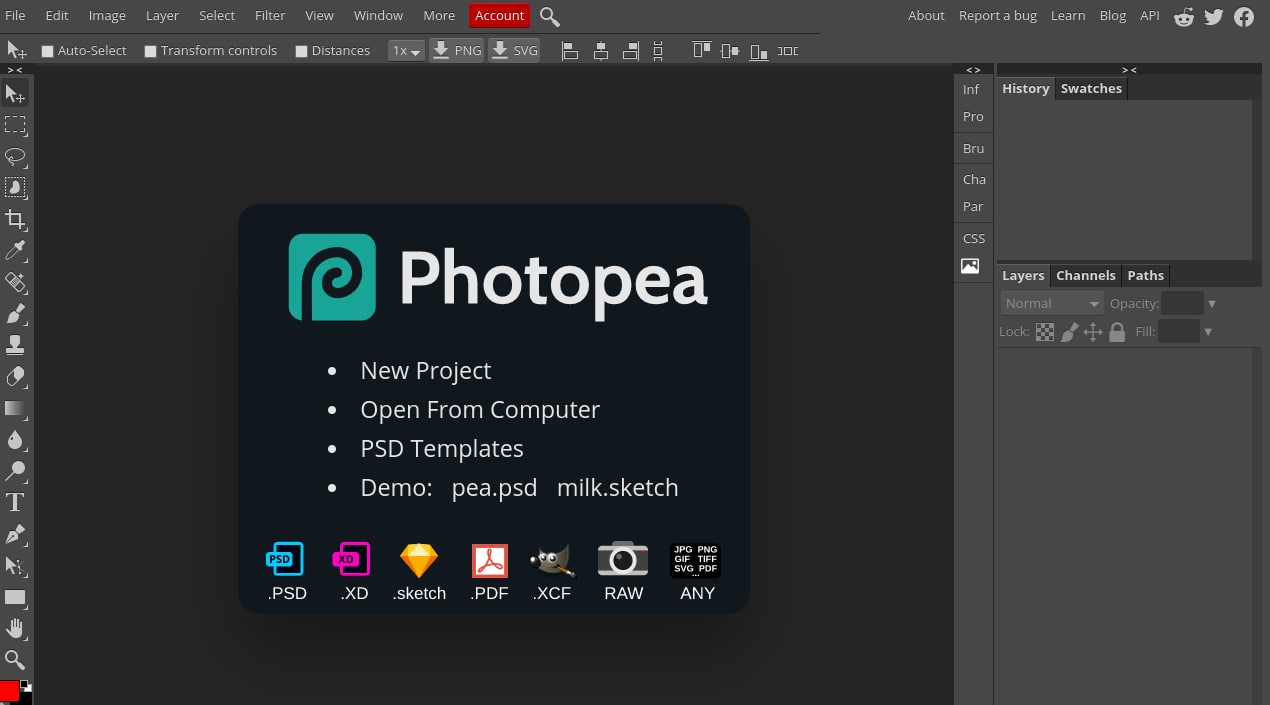Select the Rectangle shape tool
This screenshot has width=1270, height=705.
pos(15,598)
